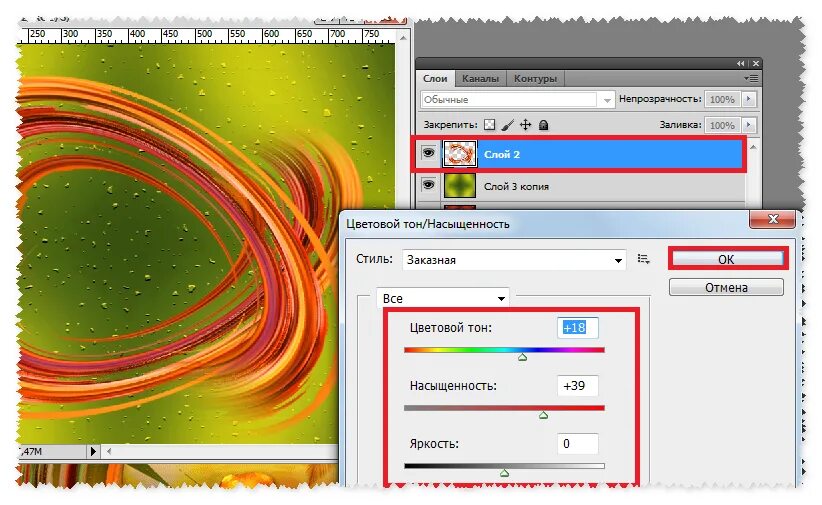Click the Яркость value field 0
822x505 pixels.
tap(577, 444)
